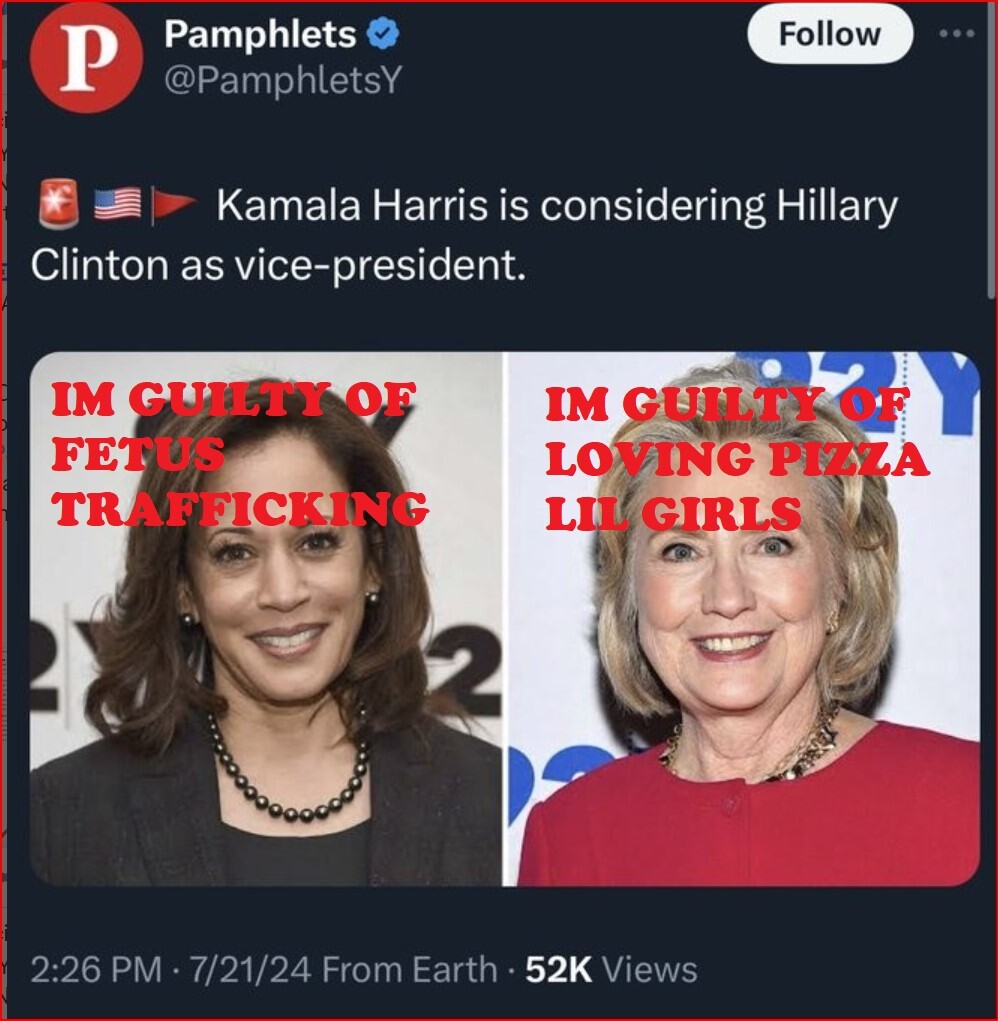This screenshot has width=998, height=1021.
Task: Open the @PamphletsY handle link
Action: pyautogui.click(x=283, y=81)
